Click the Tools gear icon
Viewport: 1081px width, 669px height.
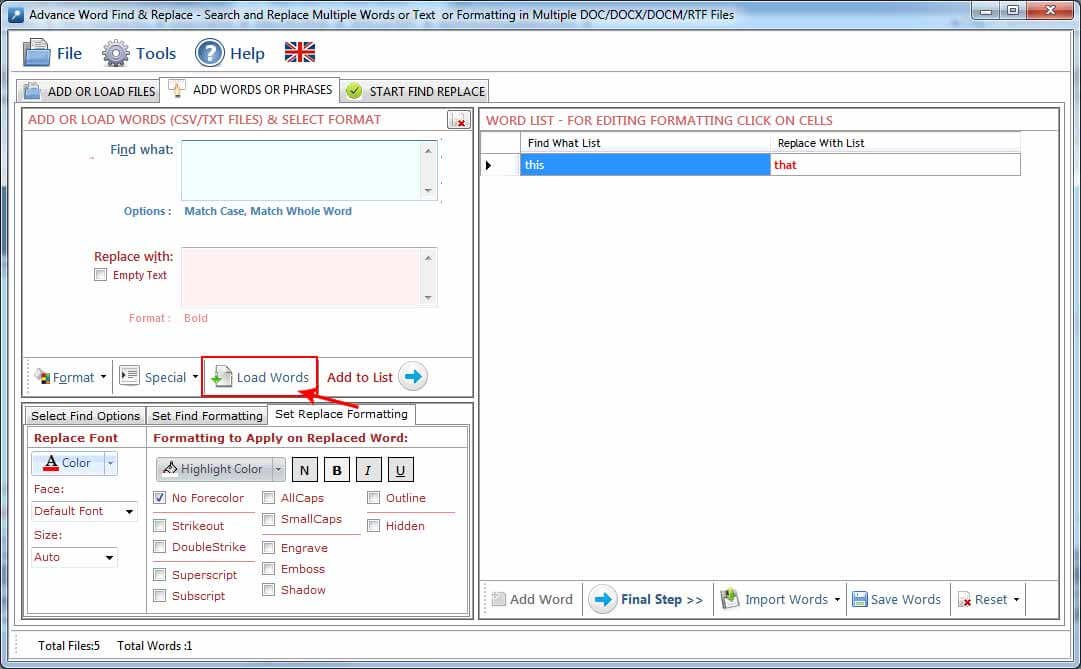tap(116, 53)
